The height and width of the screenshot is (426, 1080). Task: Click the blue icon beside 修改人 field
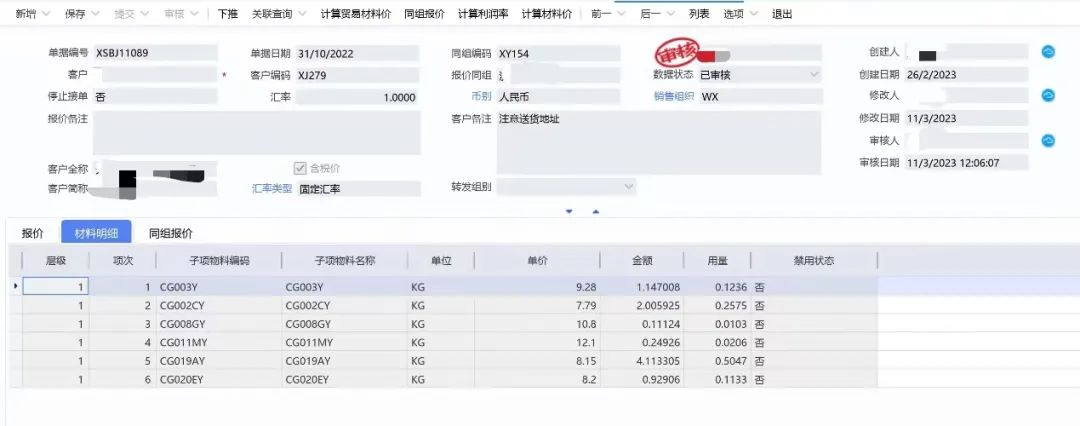1048,96
